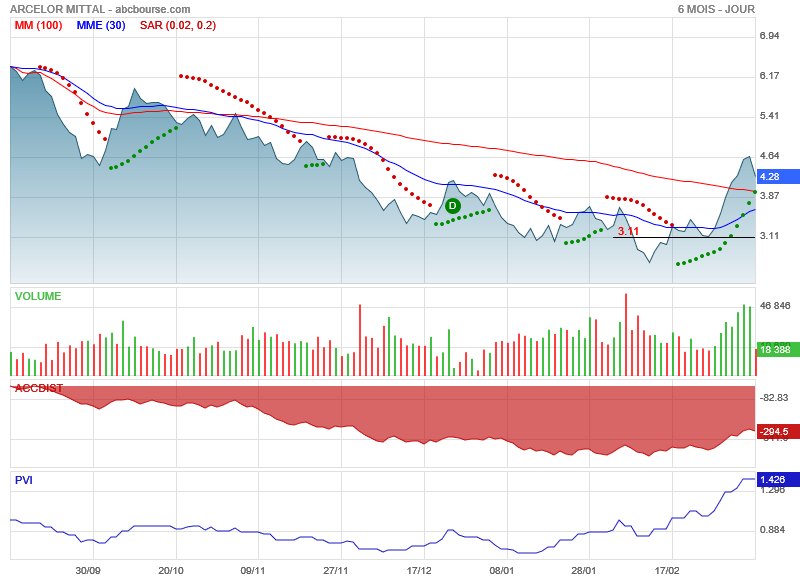Click the red 3.11 support level label
The image size is (800, 580).
click(x=628, y=231)
